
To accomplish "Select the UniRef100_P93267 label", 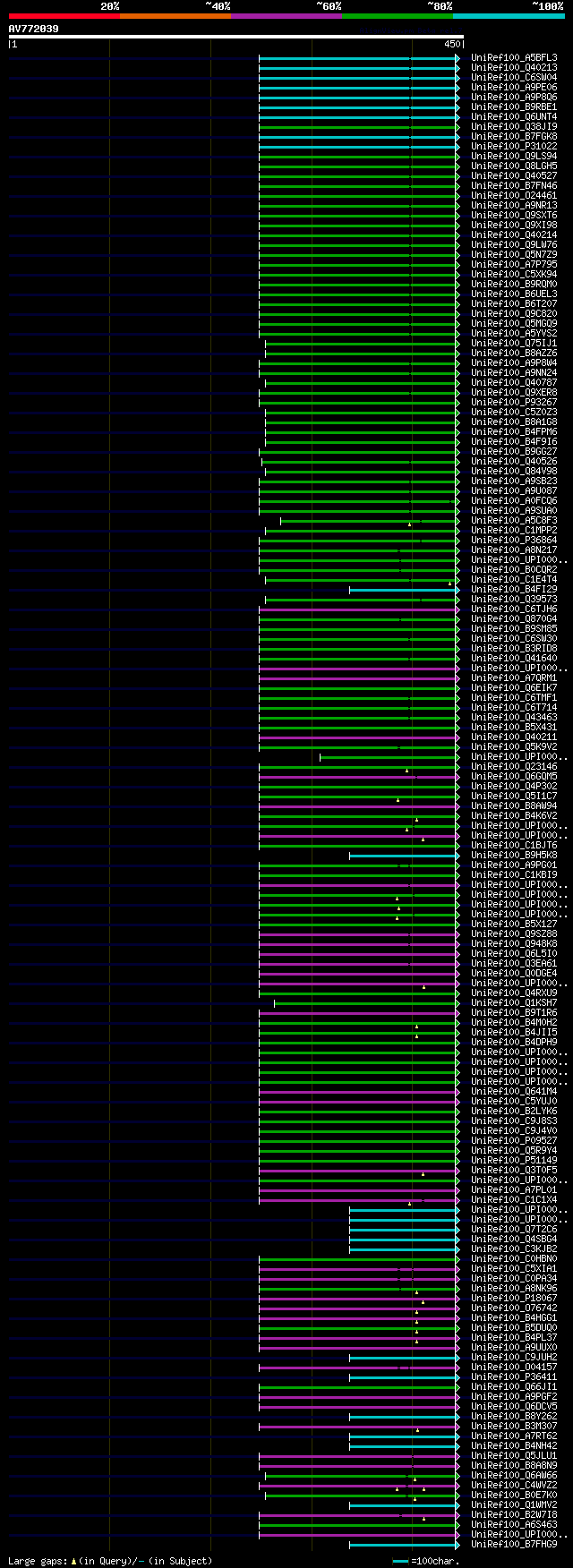I will (514, 403).
